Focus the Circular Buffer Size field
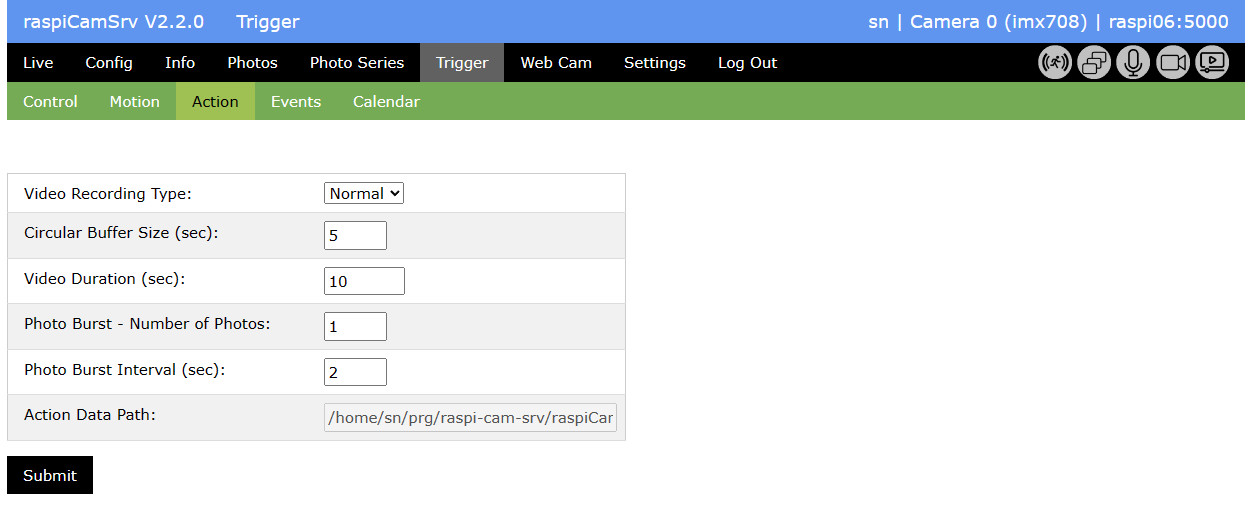 point(355,236)
